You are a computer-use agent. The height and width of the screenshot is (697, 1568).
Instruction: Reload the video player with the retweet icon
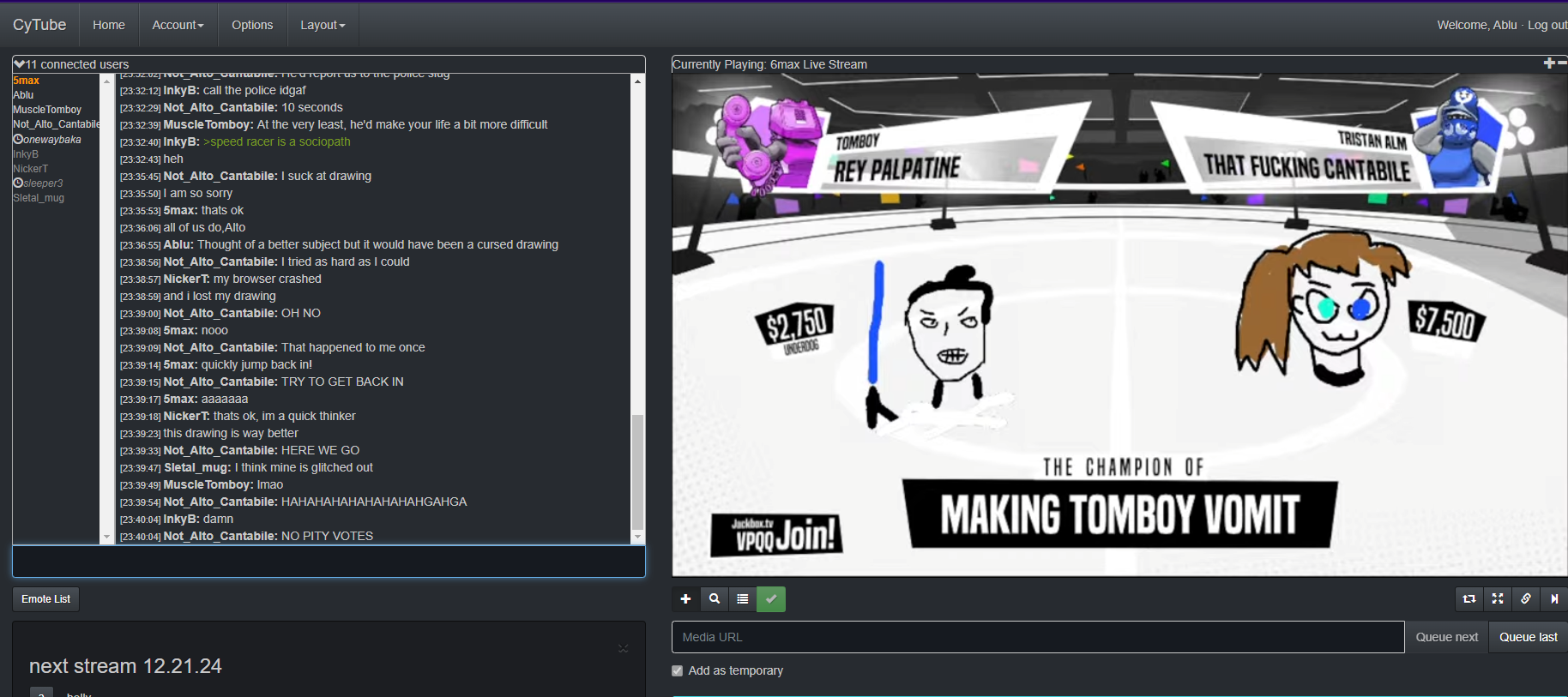[x=1469, y=598]
